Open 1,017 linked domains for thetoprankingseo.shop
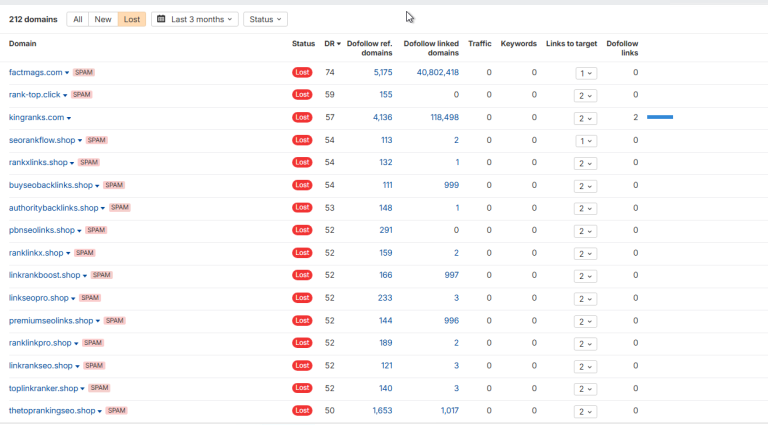This screenshot has width=768, height=425. pyautogui.click(x=450, y=411)
